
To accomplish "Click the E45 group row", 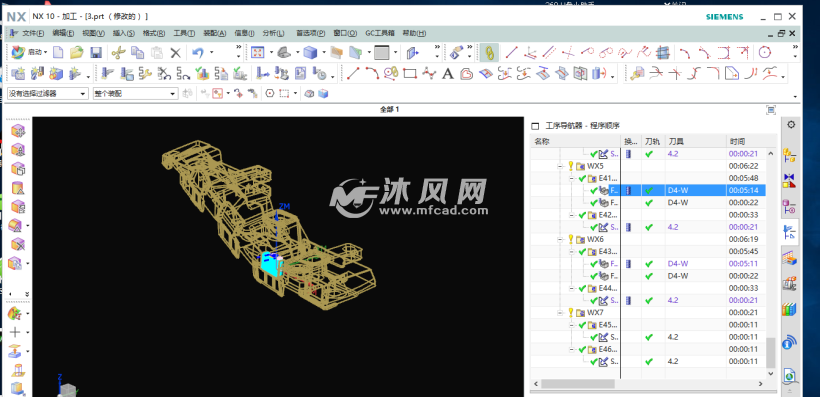I will coord(648,325).
